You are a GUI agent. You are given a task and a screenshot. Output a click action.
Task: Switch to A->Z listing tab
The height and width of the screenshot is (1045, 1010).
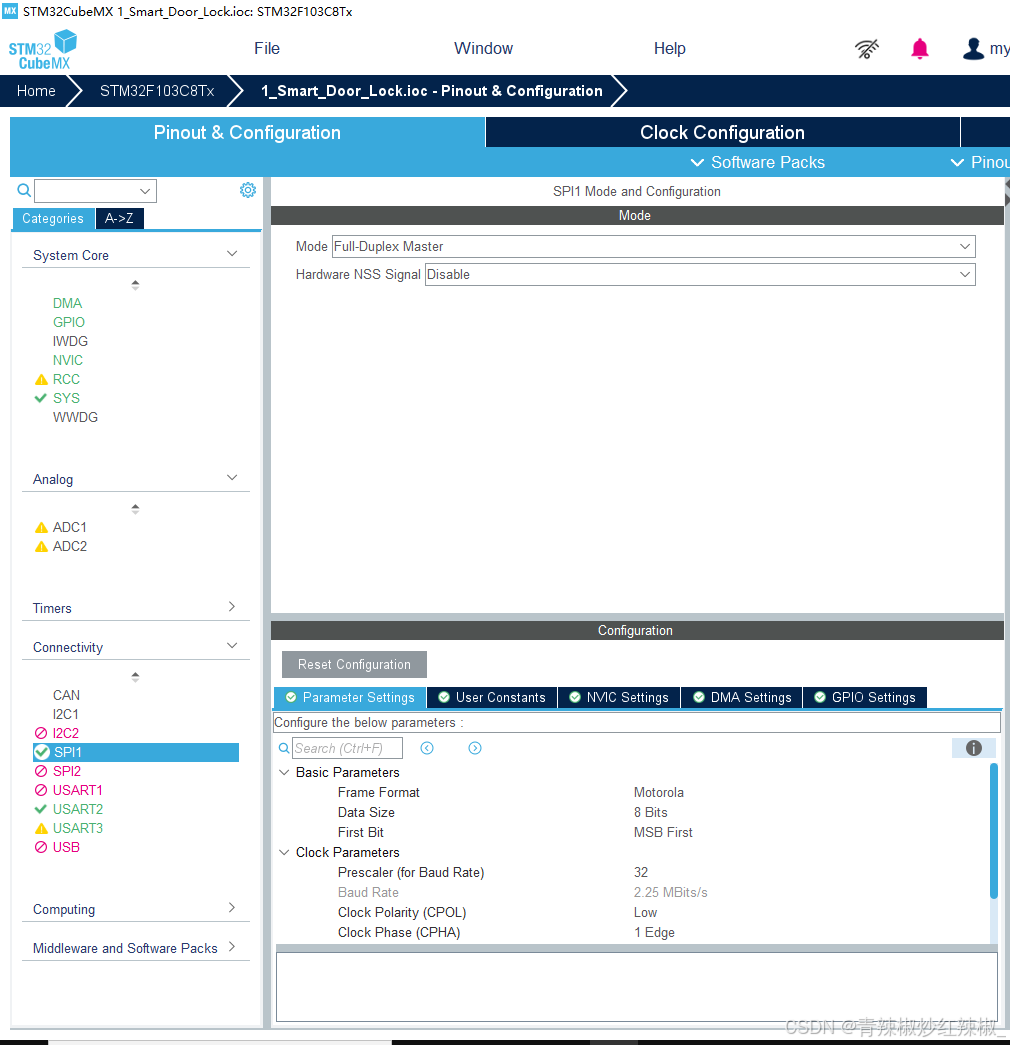(119, 219)
